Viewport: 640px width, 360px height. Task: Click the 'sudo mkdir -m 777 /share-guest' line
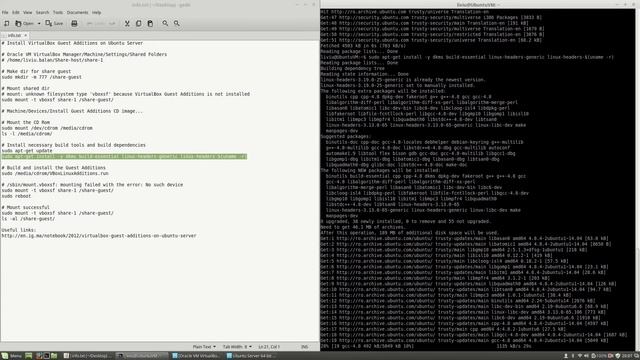(x=42, y=77)
